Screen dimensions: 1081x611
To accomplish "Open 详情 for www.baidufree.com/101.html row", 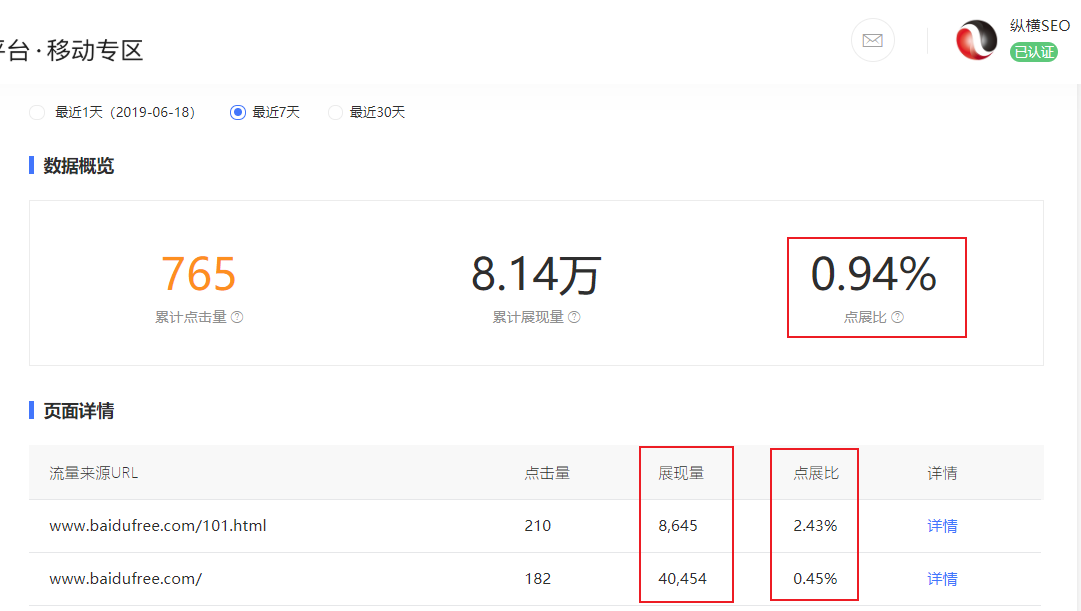I will [942, 526].
